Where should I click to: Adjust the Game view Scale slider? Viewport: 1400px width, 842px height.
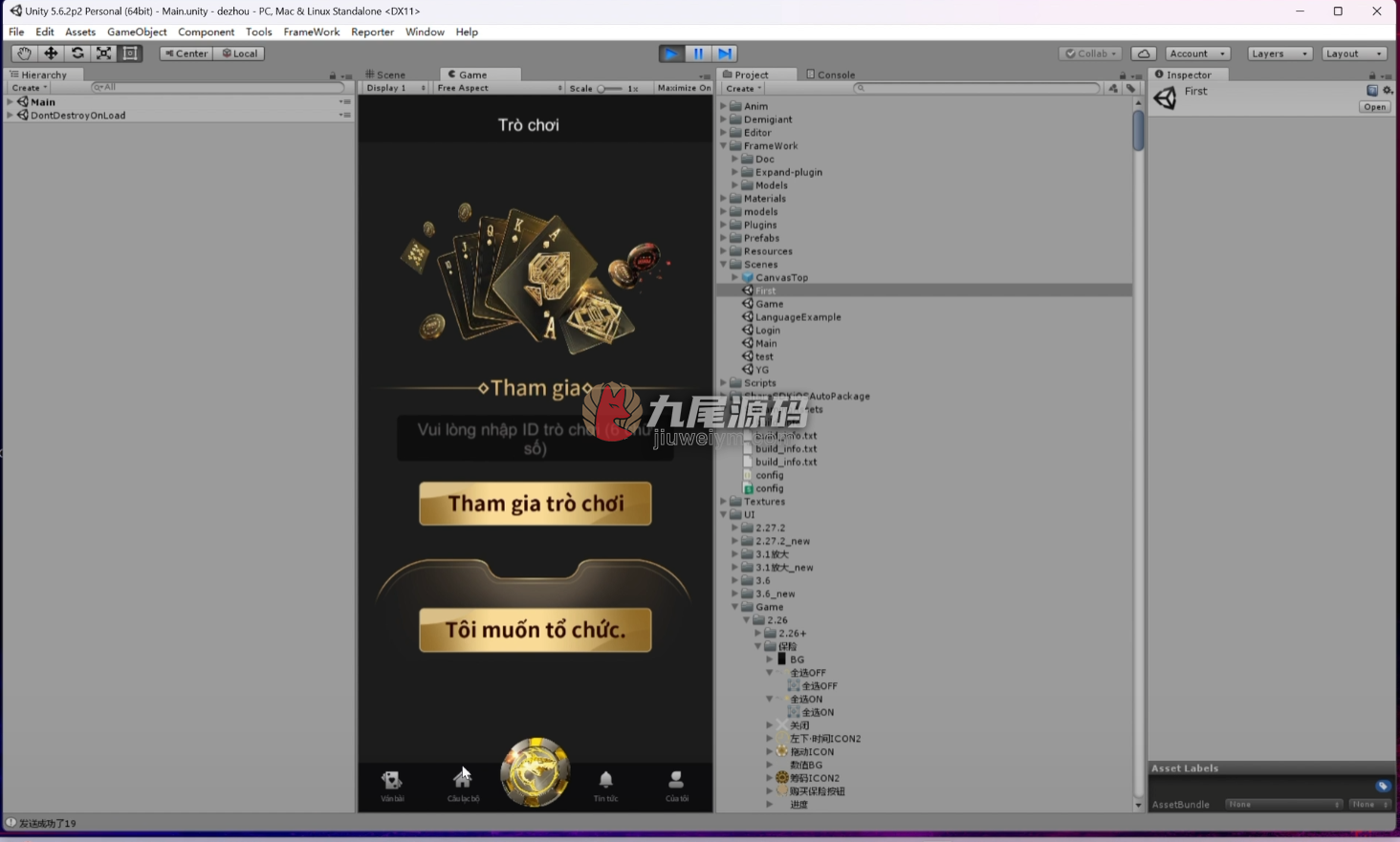[609, 88]
